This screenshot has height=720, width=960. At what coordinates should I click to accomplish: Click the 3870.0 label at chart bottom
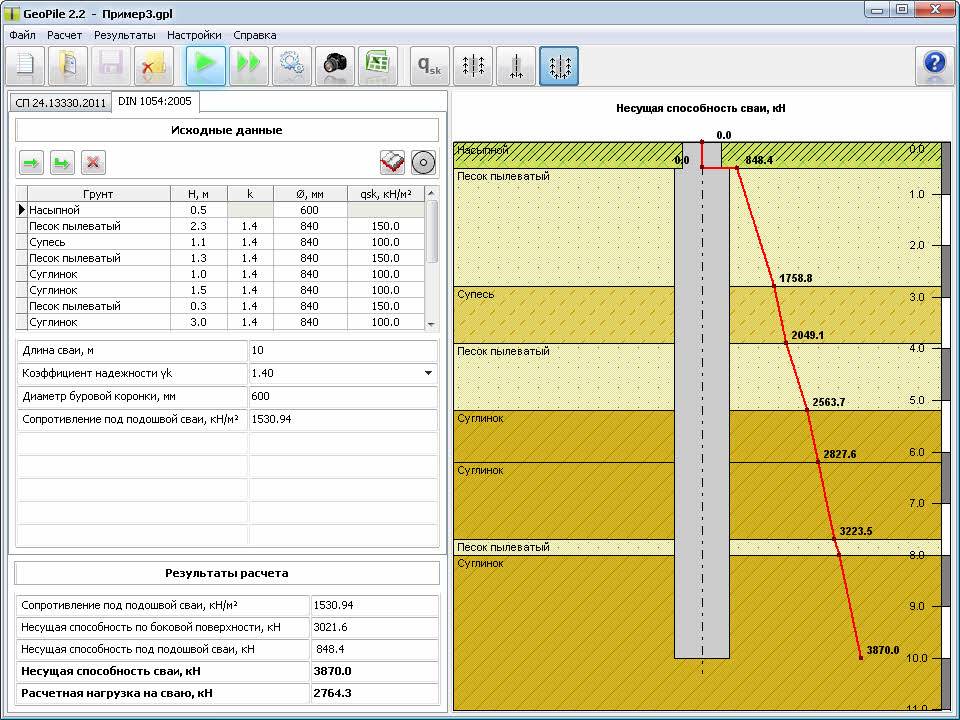[x=883, y=650]
